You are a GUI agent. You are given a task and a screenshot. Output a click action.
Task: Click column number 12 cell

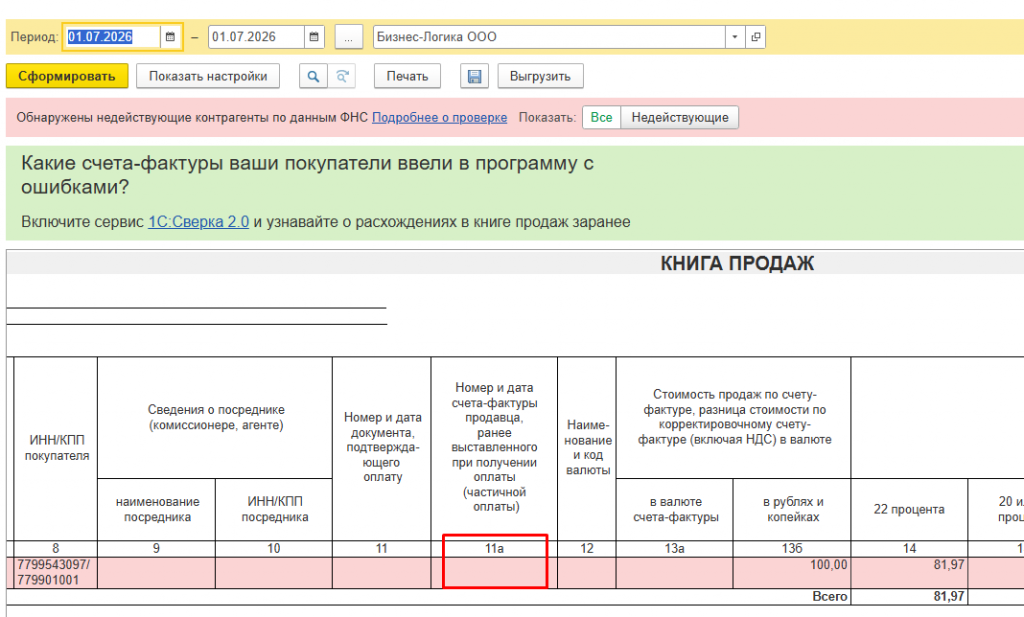pyautogui.click(x=587, y=548)
